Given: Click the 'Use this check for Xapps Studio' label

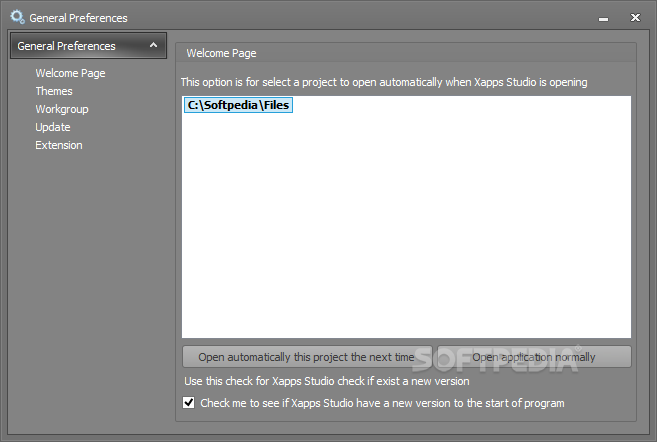Looking at the screenshot, I should click(x=326, y=381).
